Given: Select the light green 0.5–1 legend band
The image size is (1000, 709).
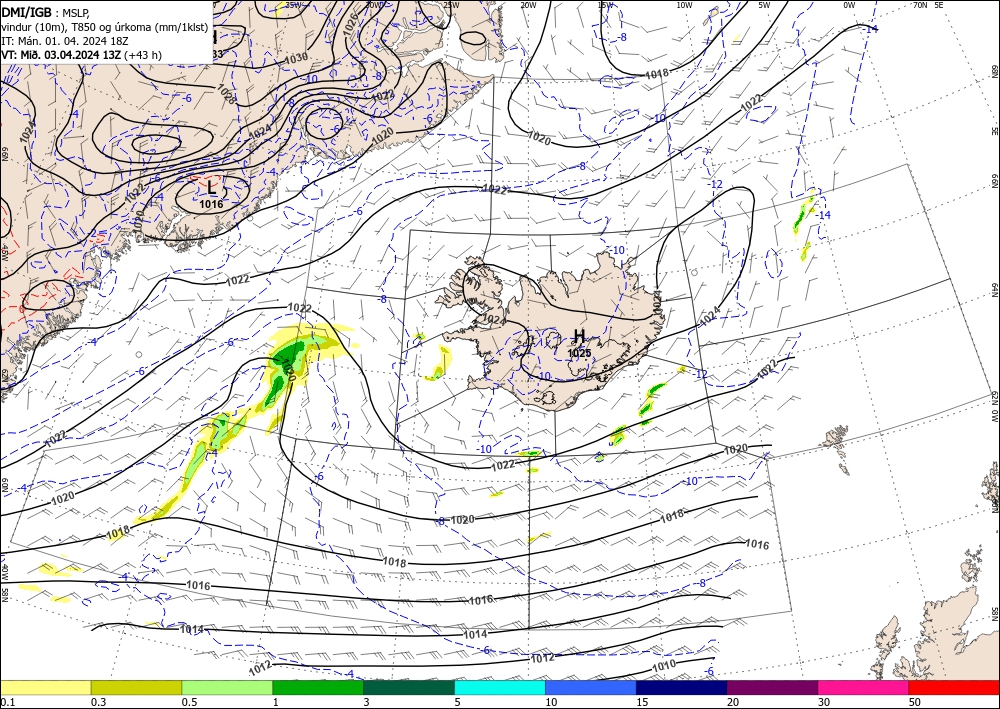Looking at the screenshot, I should 227,687.
